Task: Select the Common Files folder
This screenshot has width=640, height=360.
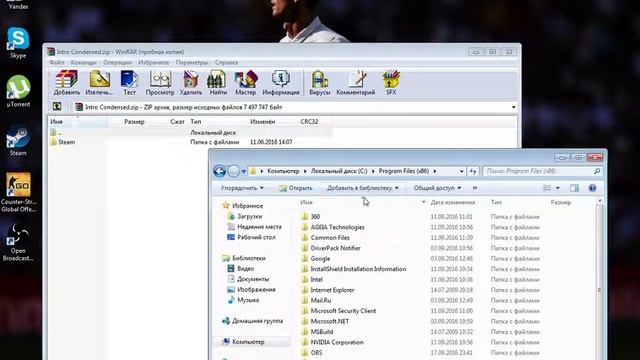Action: tap(330, 238)
